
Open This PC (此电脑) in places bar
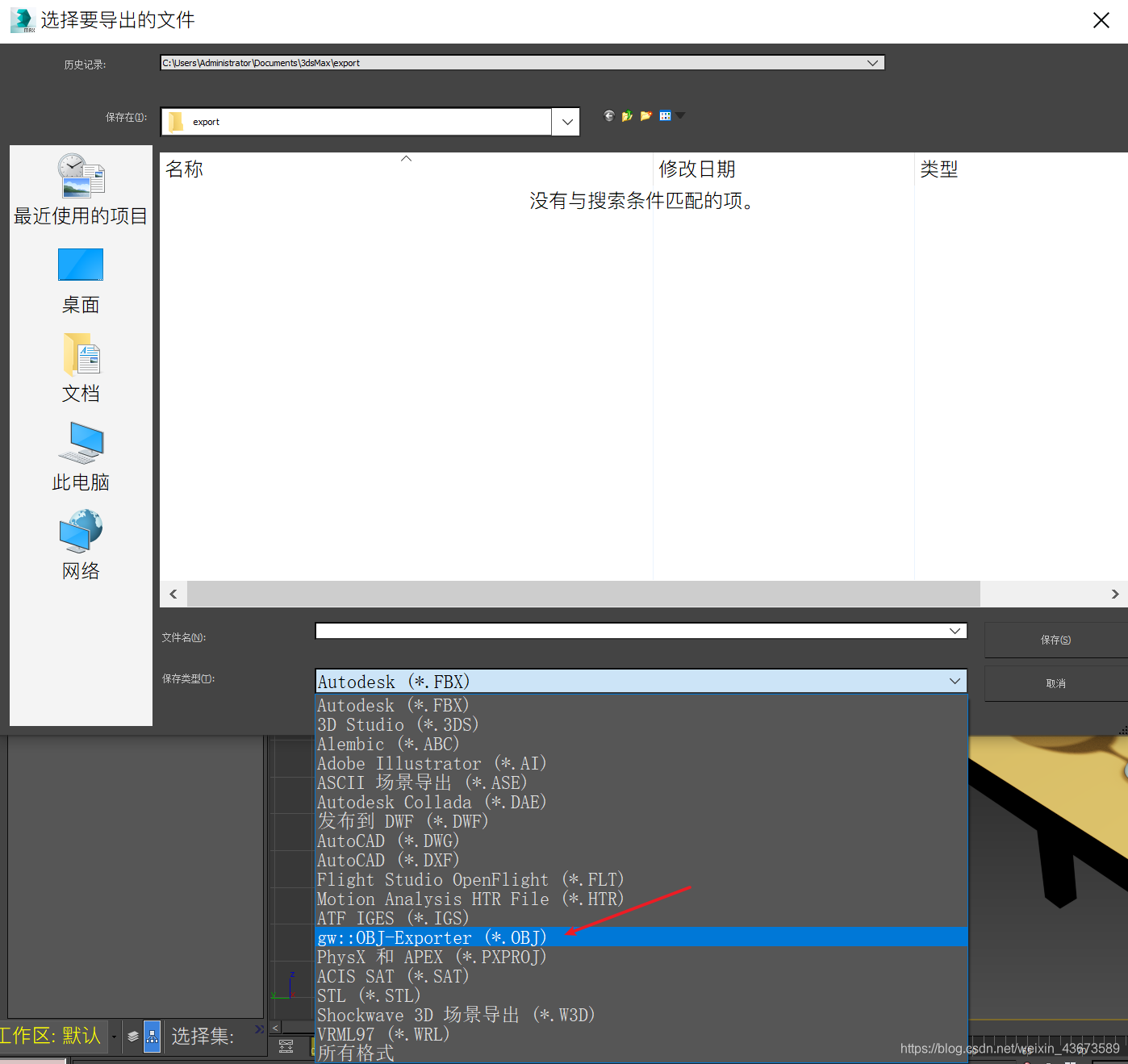81,457
